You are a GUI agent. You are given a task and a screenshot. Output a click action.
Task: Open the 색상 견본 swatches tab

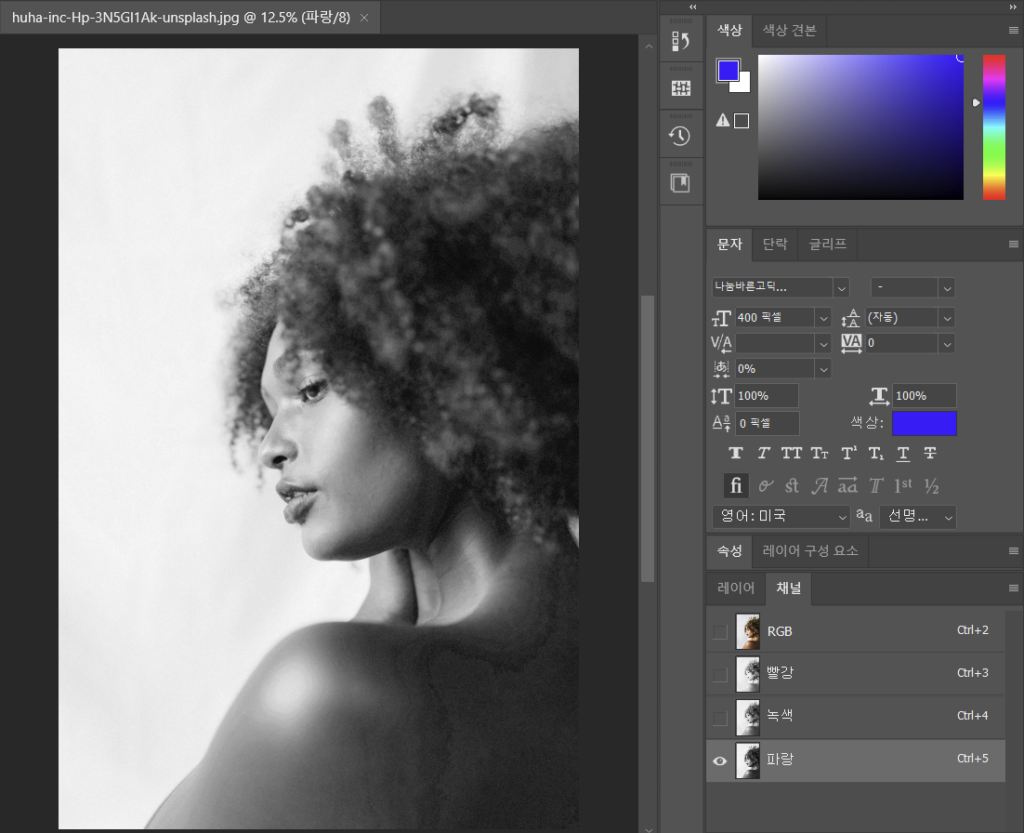click(789, 30)
